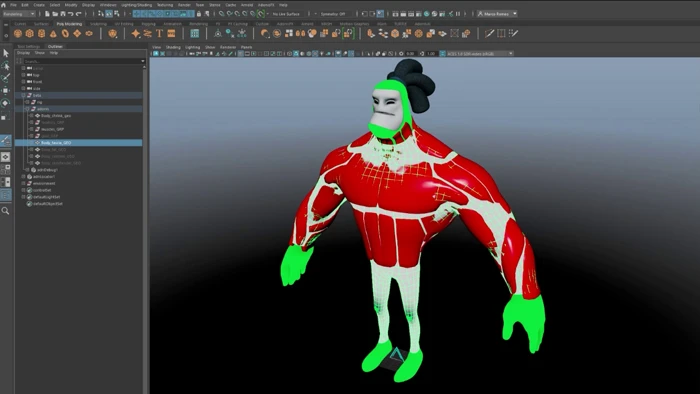The image size is (700, 394).
Task: Open the viewport Shading menu
Action: 173,47
